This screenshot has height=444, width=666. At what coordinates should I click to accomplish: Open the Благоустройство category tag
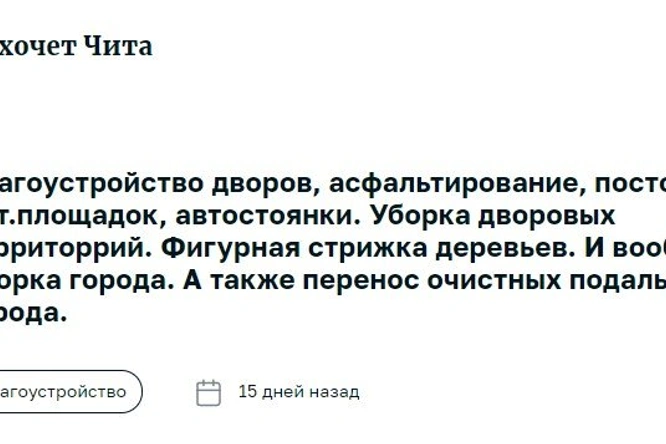[65, 391]
